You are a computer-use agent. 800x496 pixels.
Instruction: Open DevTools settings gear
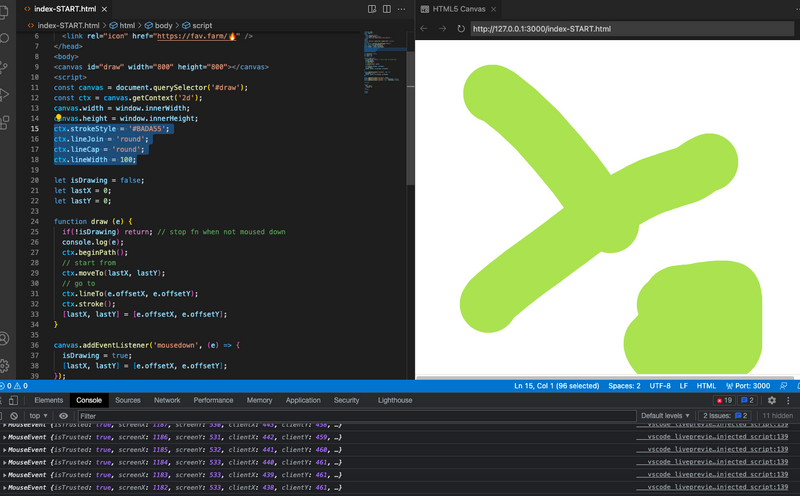pos(770,400)
